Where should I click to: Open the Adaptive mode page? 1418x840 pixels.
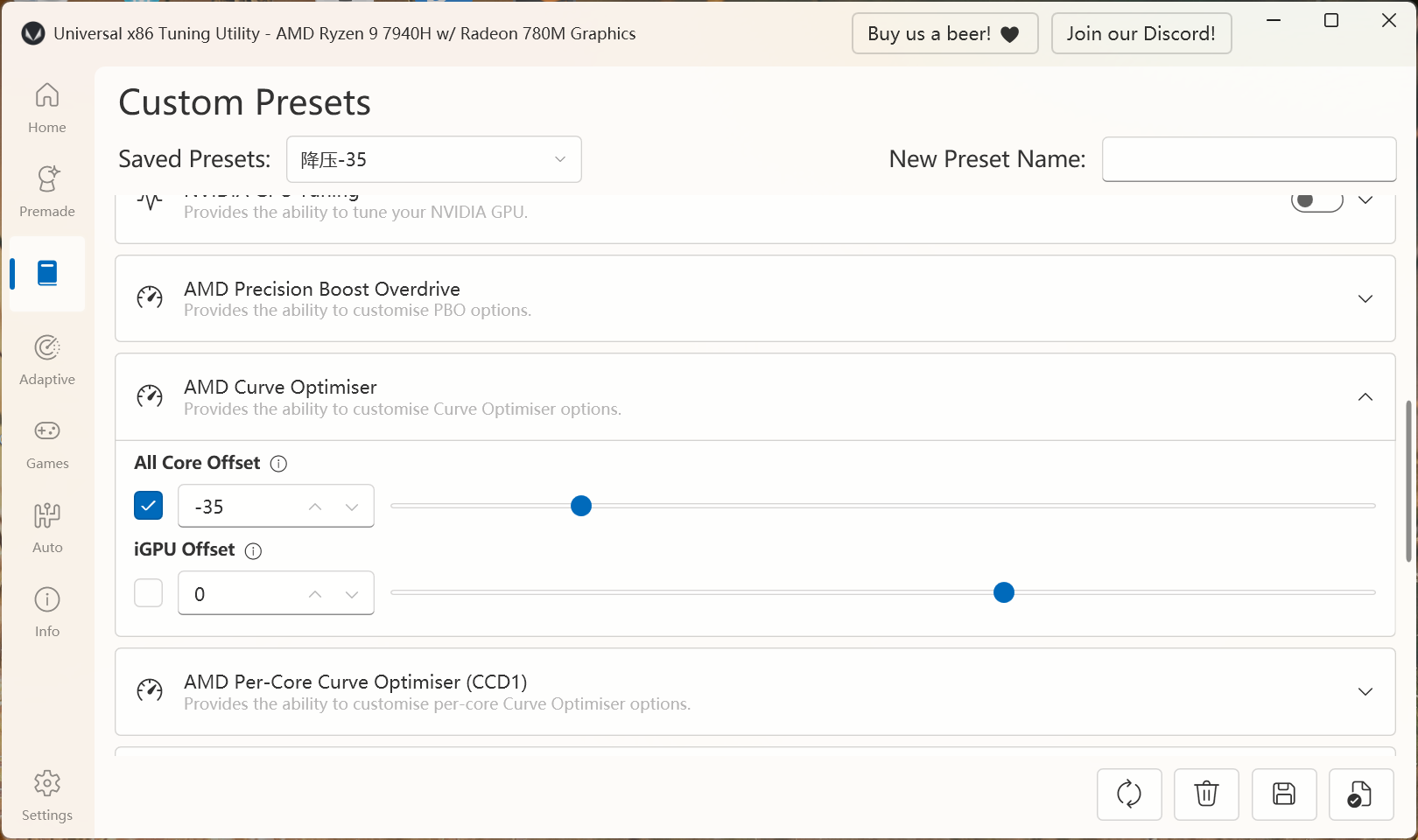pos(47,360)
